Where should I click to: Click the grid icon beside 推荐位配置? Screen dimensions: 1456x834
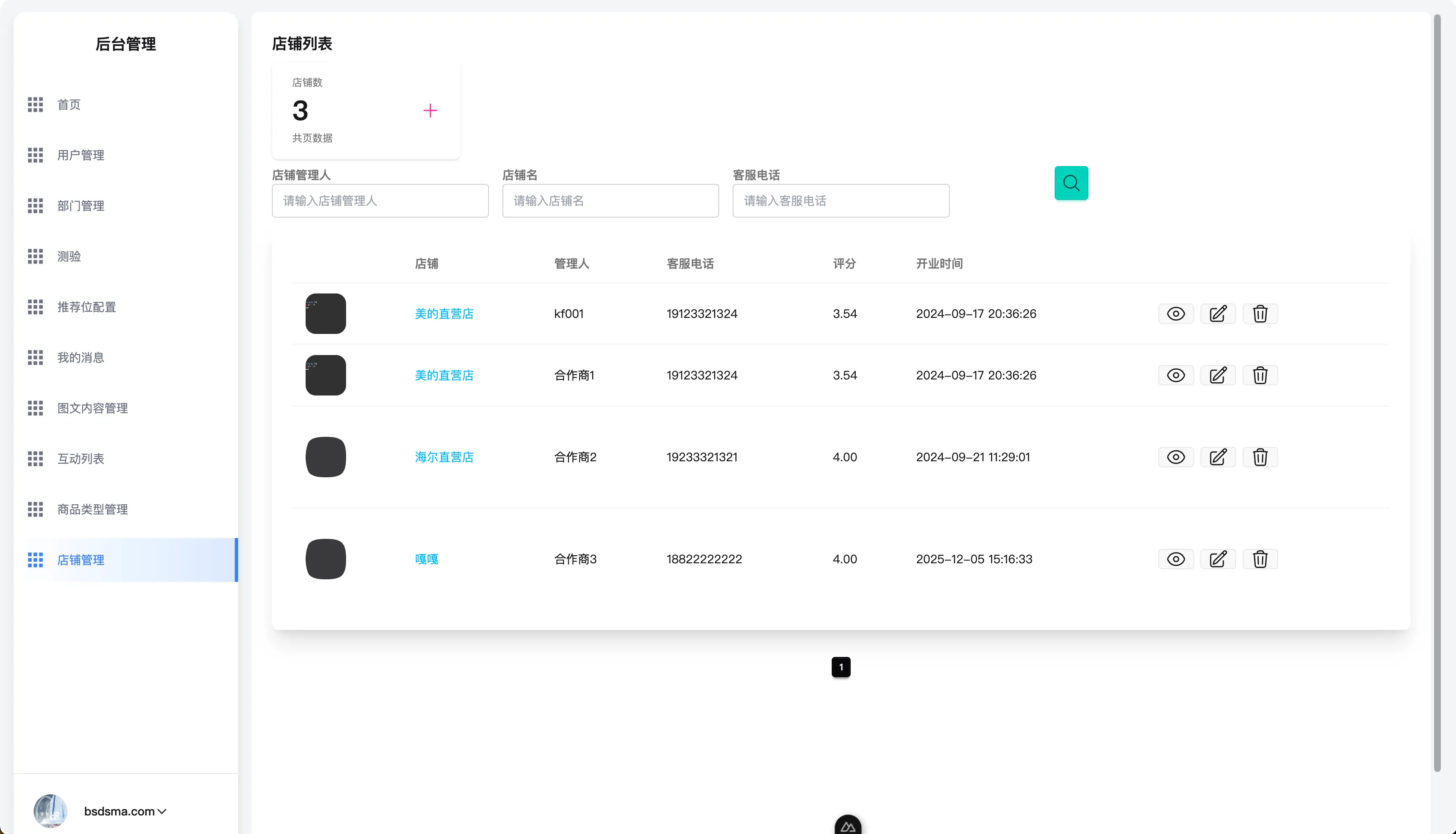pyautogui.click(x=35, y=307)
